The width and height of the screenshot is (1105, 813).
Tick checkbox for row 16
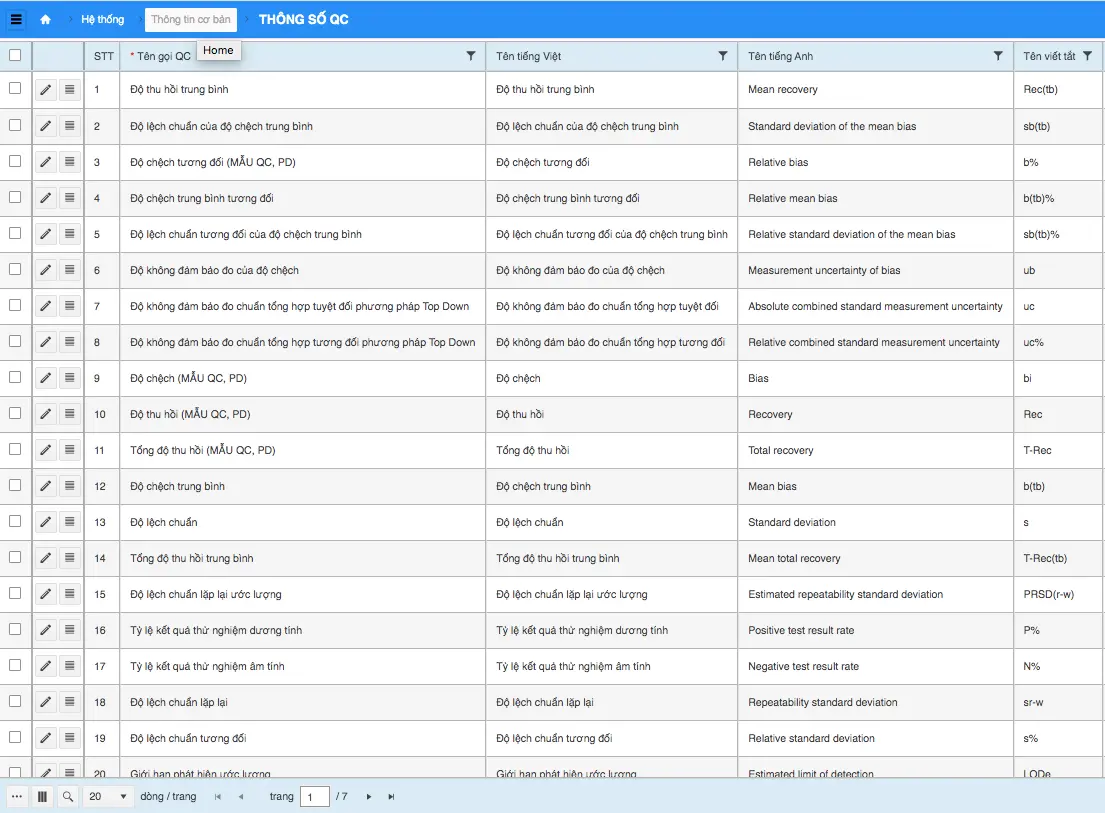tap(15, 628)
